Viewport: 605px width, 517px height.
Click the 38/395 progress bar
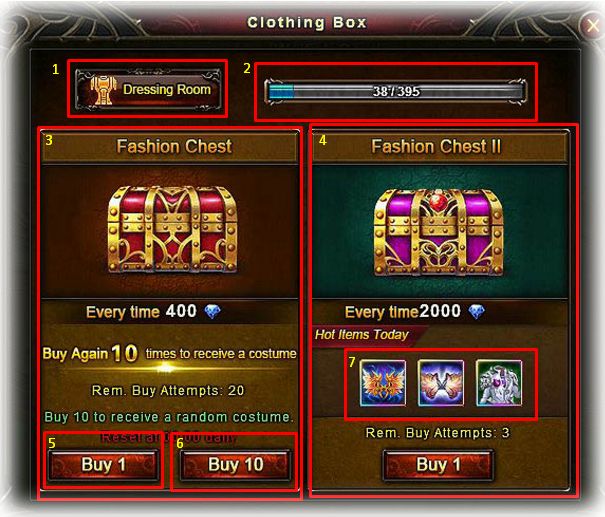click(395, 91)
